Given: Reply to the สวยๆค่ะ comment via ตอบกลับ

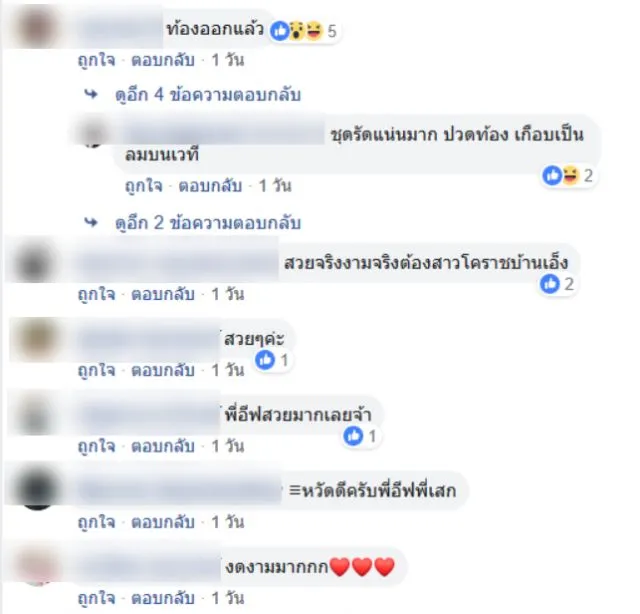Looking at the screenshot, I should pos(162,370).
